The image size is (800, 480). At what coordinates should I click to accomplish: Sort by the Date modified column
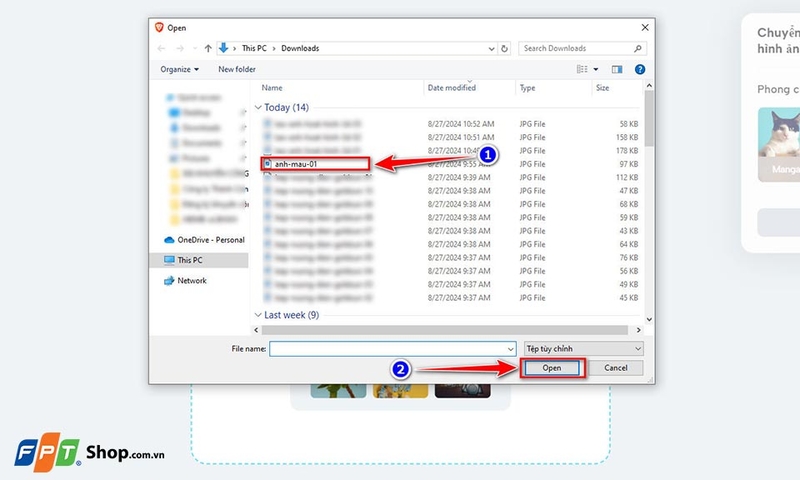[452, 88]
